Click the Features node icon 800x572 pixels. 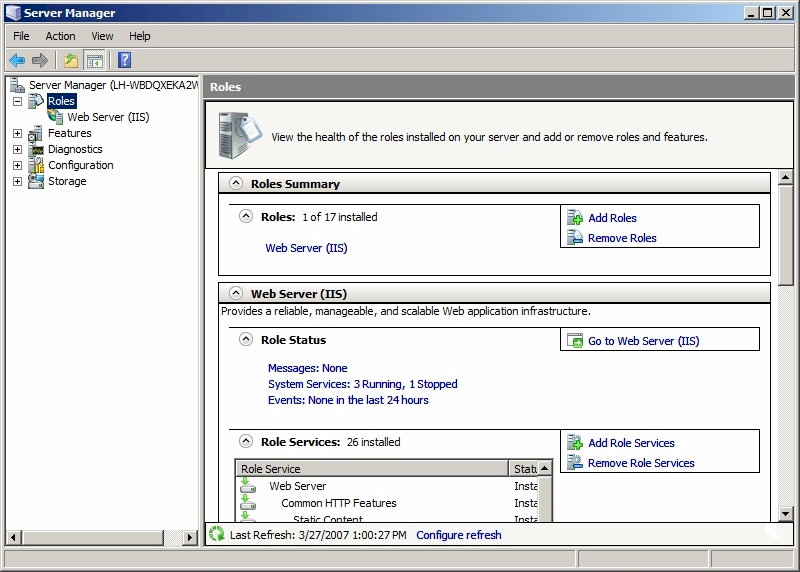point(36,133)
